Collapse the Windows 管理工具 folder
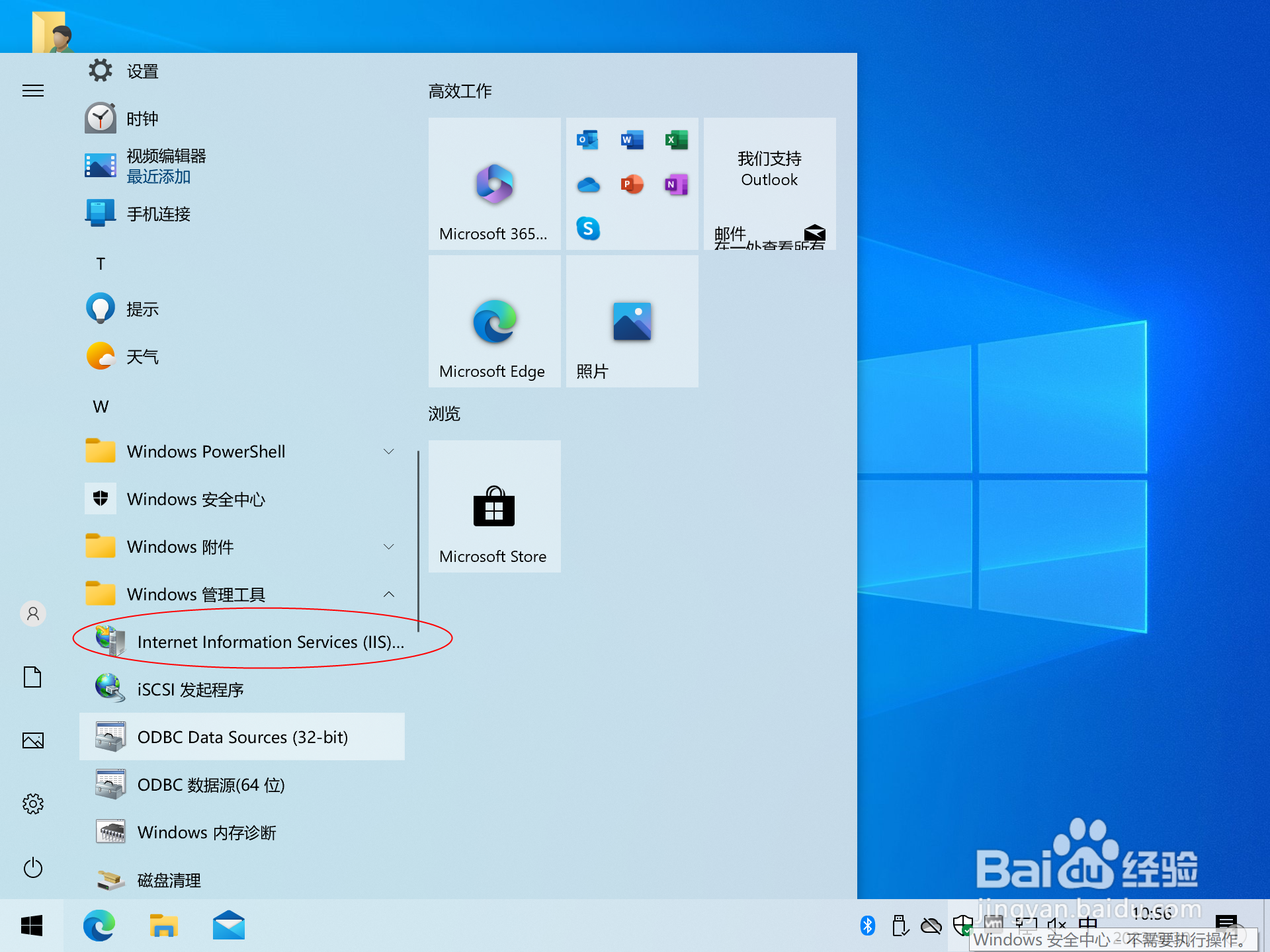The width and height of the screenshot is (1270, 952). [242, 594]
